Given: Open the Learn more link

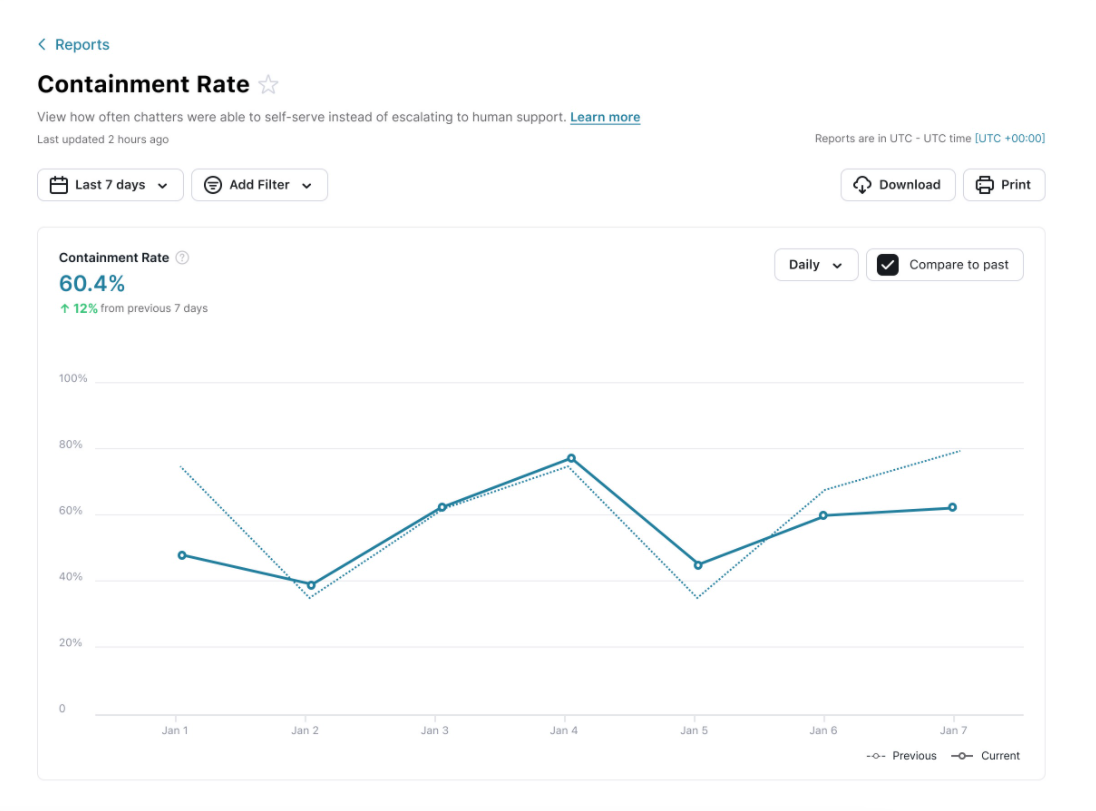Looking at the screenshot, I should click(605, 117).
